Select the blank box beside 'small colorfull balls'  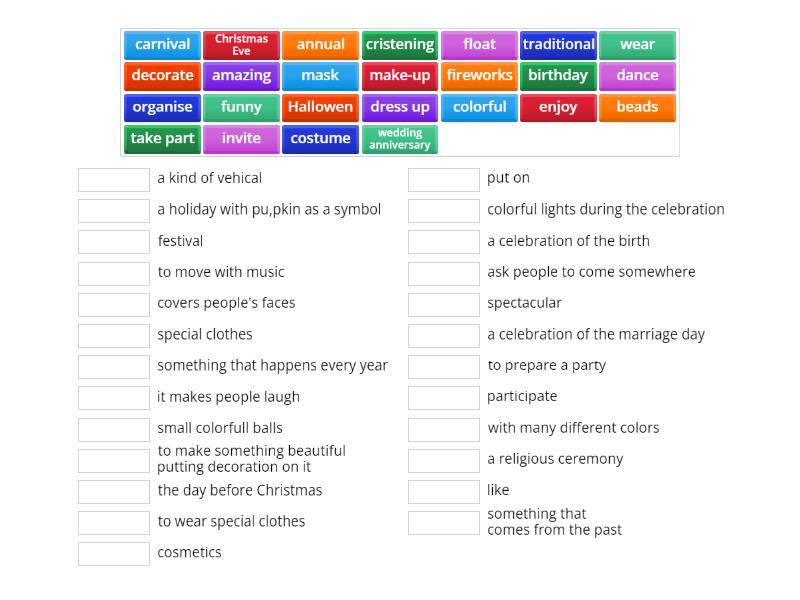(114, 429)
